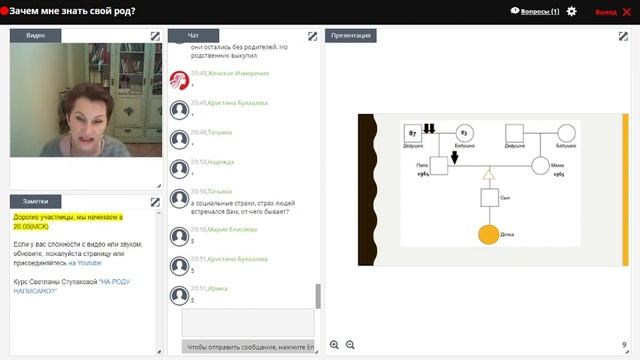Click the send message hint button

(248, 347)
